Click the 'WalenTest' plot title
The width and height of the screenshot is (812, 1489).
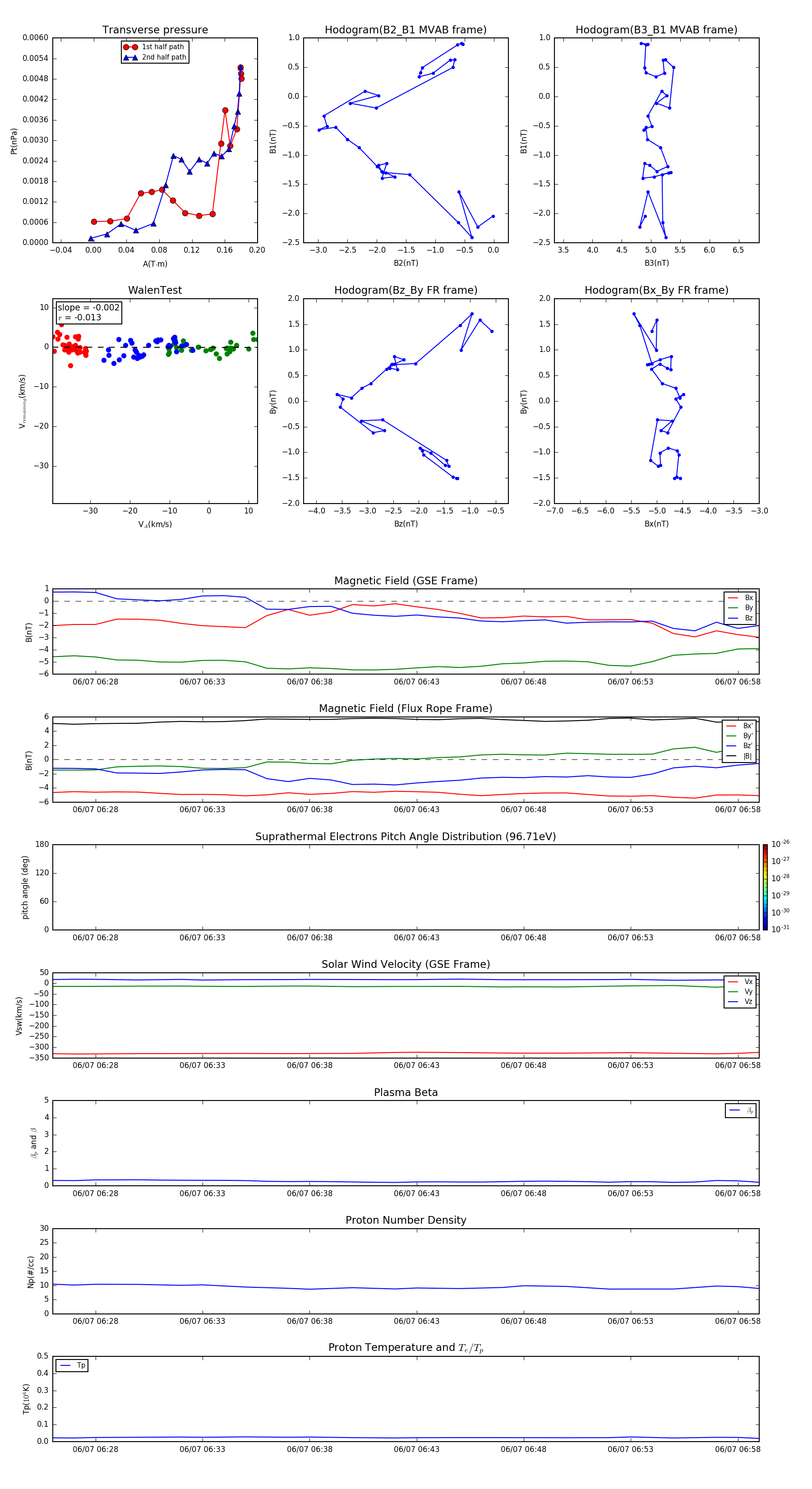(x=155, y=290)
